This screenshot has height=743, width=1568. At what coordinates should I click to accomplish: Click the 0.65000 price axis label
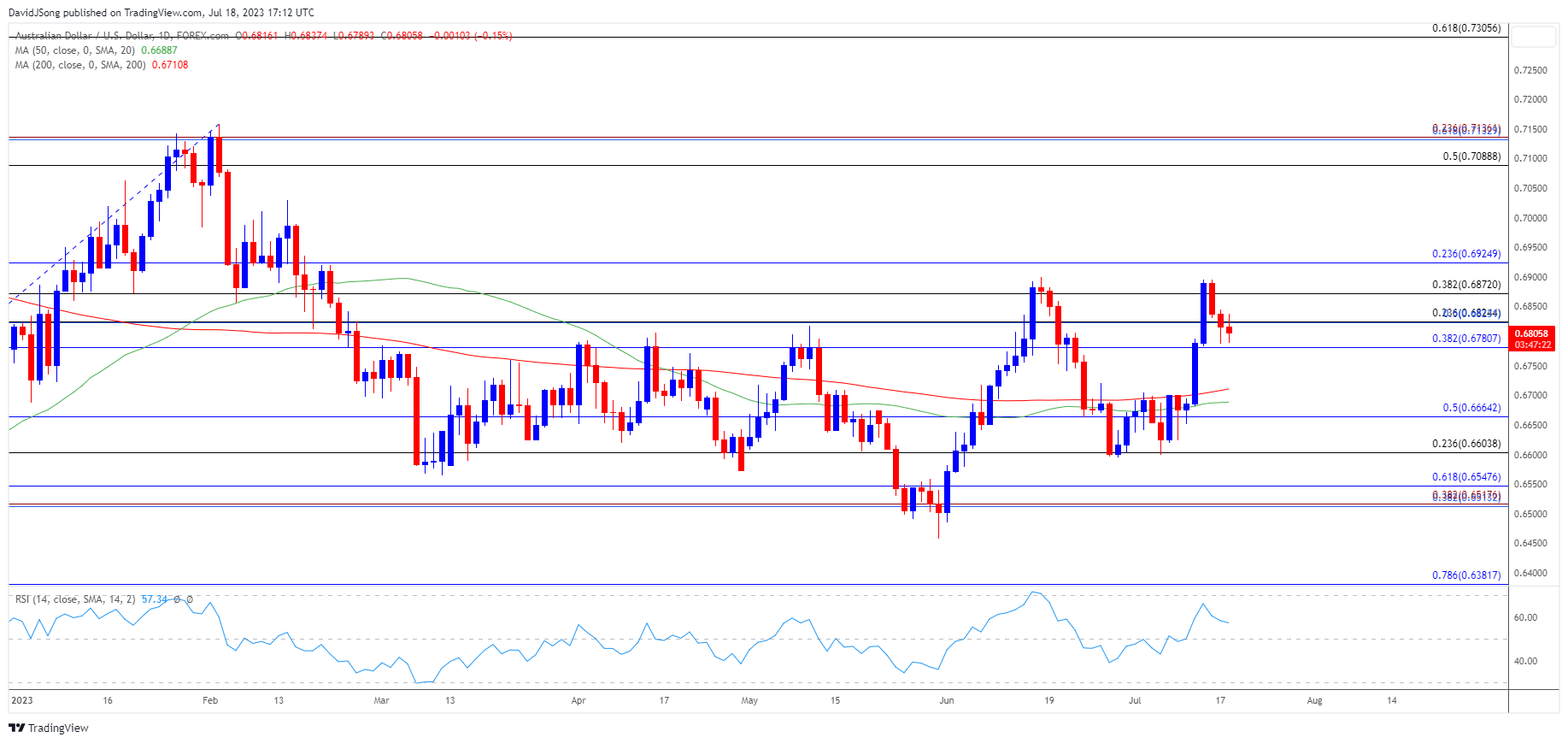1530,515
